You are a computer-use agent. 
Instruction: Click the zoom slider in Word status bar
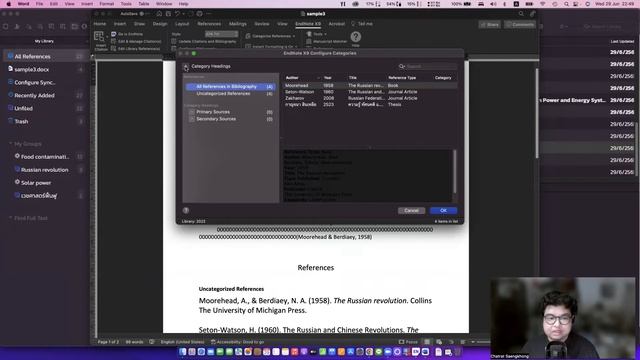(484, 342)
